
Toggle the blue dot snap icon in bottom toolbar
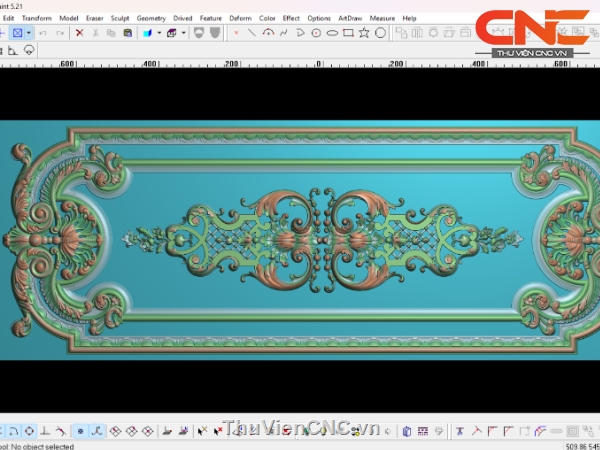coord(80,431)
